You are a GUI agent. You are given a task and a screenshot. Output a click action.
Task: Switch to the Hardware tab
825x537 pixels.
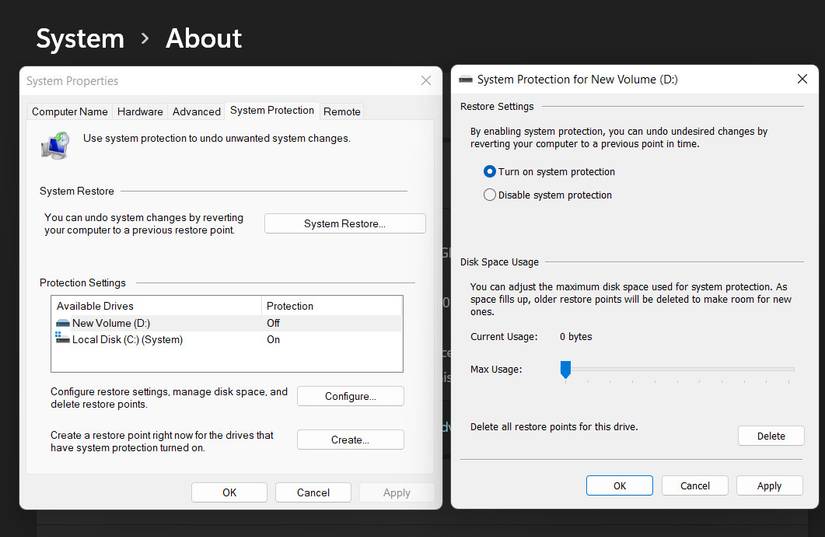click(140, 112)
